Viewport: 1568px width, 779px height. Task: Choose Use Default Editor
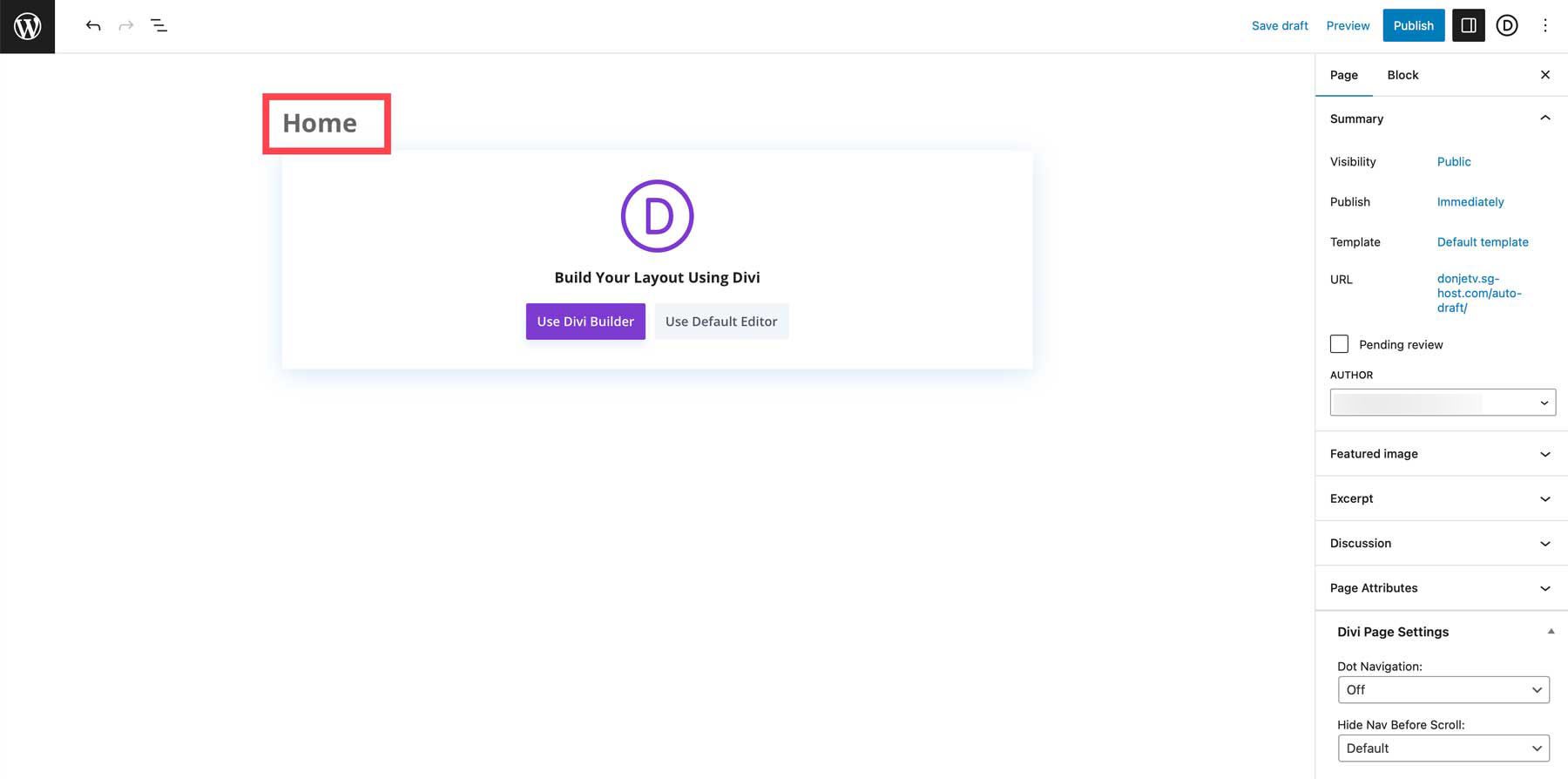click(x=721, y=322)
